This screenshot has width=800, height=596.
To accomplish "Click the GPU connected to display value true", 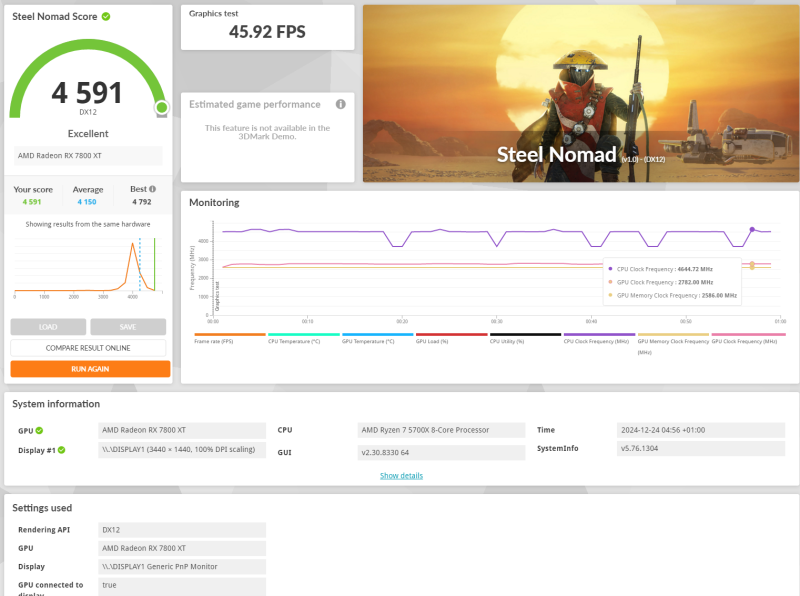I will (x=182, y=585).
